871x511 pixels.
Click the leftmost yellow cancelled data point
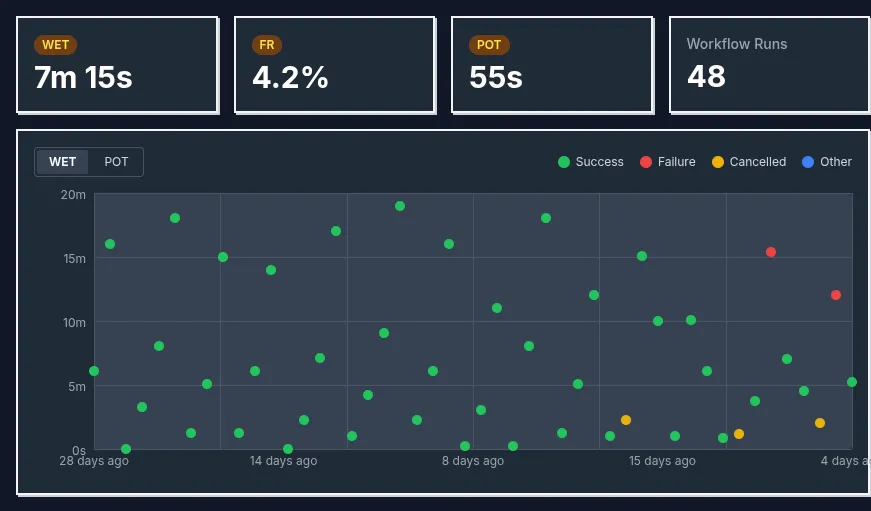[x=626, y=420]
